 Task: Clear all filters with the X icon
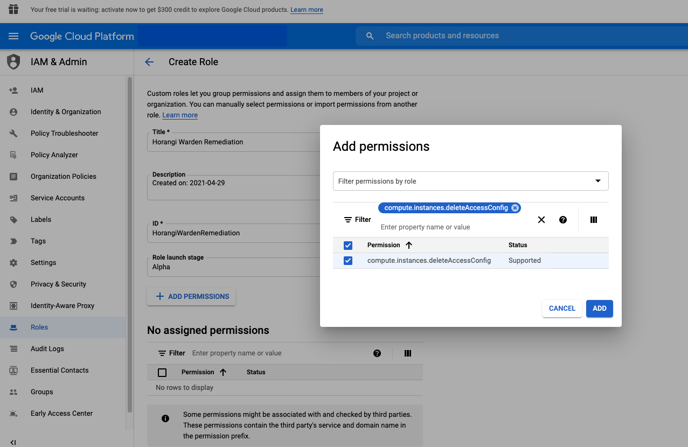541,219
